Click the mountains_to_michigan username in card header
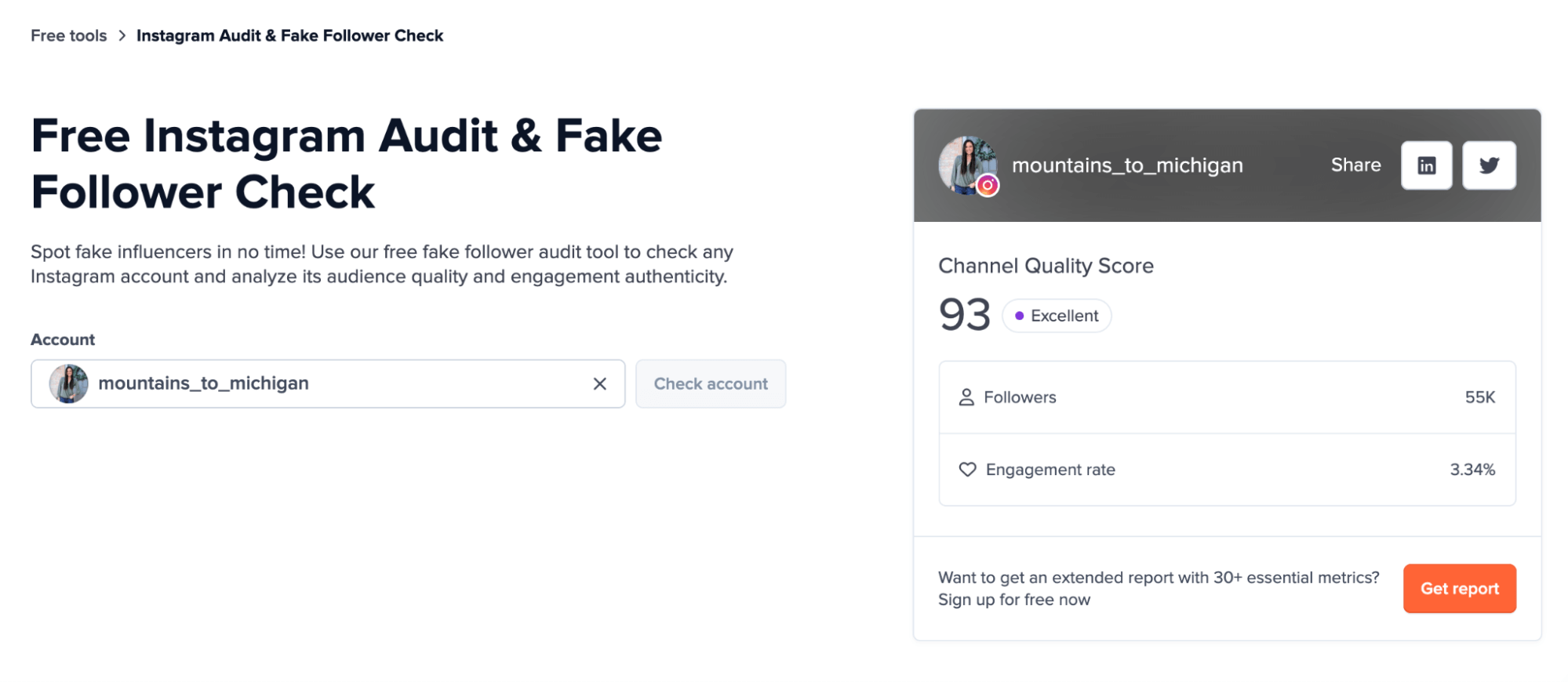The width and height of the screenshot is (1568, 682). (x=1126, y=165)
